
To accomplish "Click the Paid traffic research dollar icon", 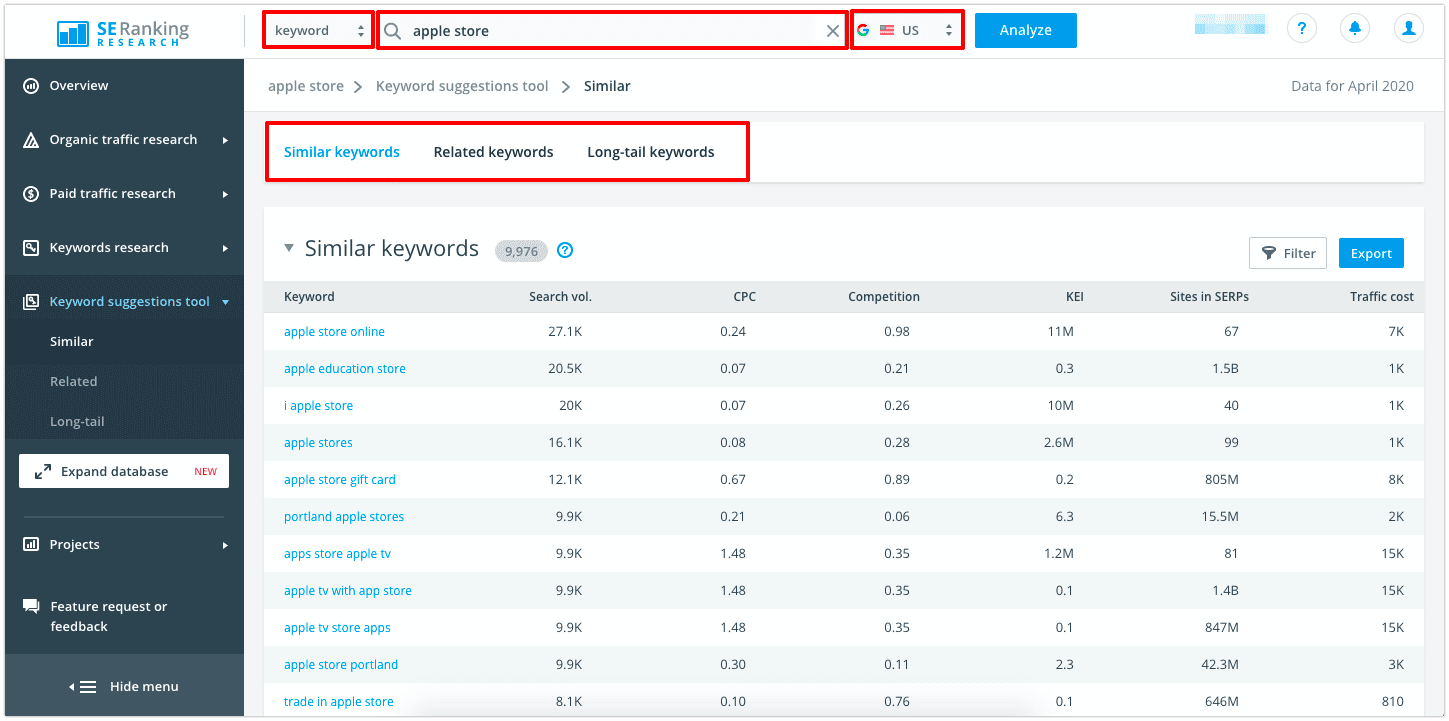I will tap(31, 194).
